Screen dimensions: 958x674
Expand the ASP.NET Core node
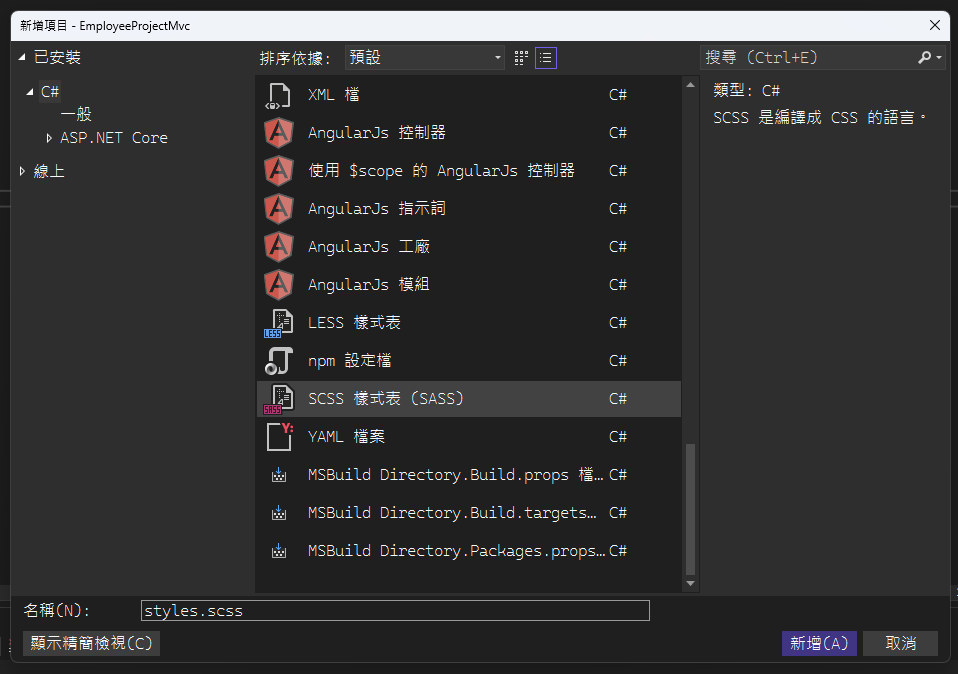point(49,138)
